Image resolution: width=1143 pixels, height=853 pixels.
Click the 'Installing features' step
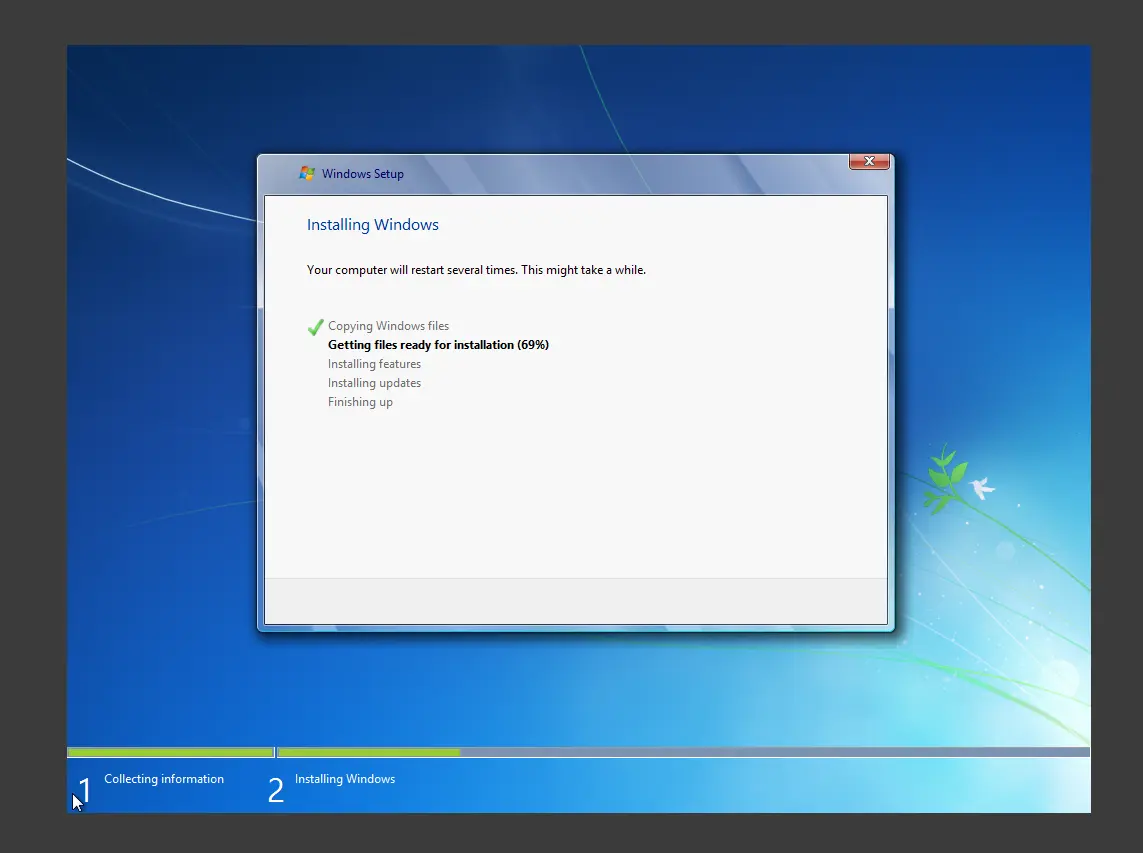[x=374, y=364]
